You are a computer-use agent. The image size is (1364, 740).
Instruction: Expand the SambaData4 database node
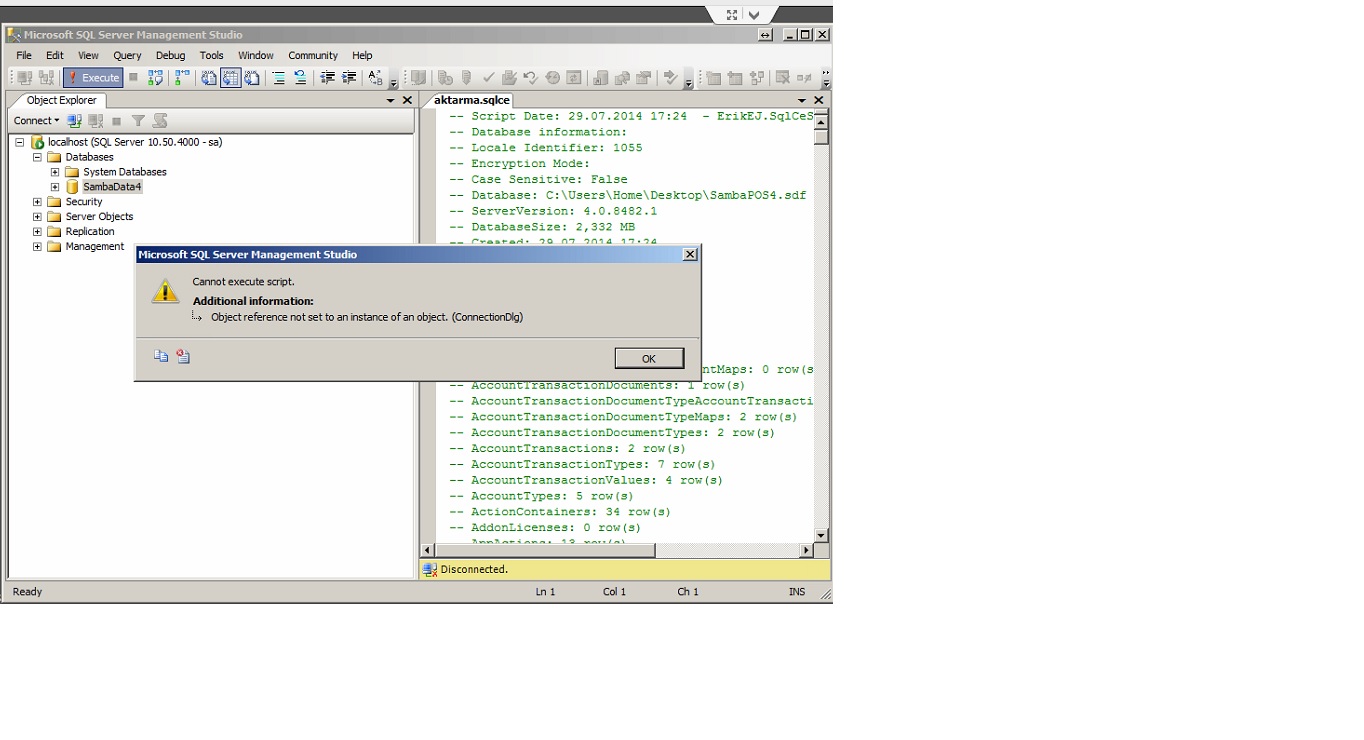[x=55, y=187]
